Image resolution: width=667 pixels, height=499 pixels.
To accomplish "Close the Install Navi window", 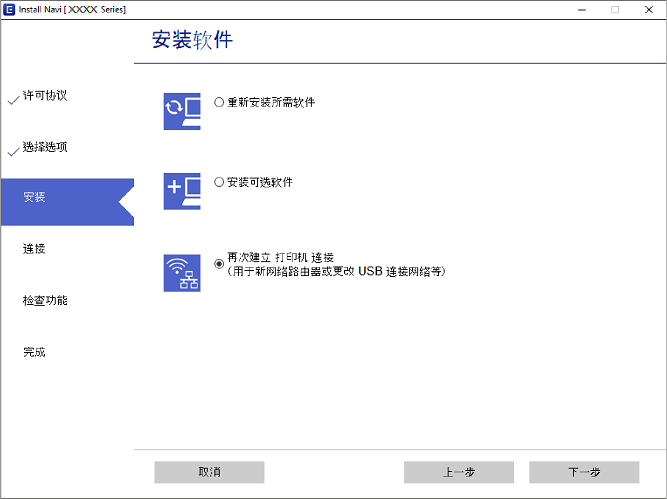I will [x=648, y=9].
